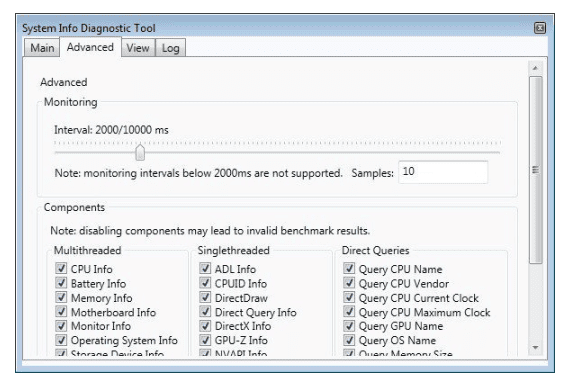Close the System Info Diagnostic Tool window
This screenshot has height=391, width=572.
click(540, 28)
